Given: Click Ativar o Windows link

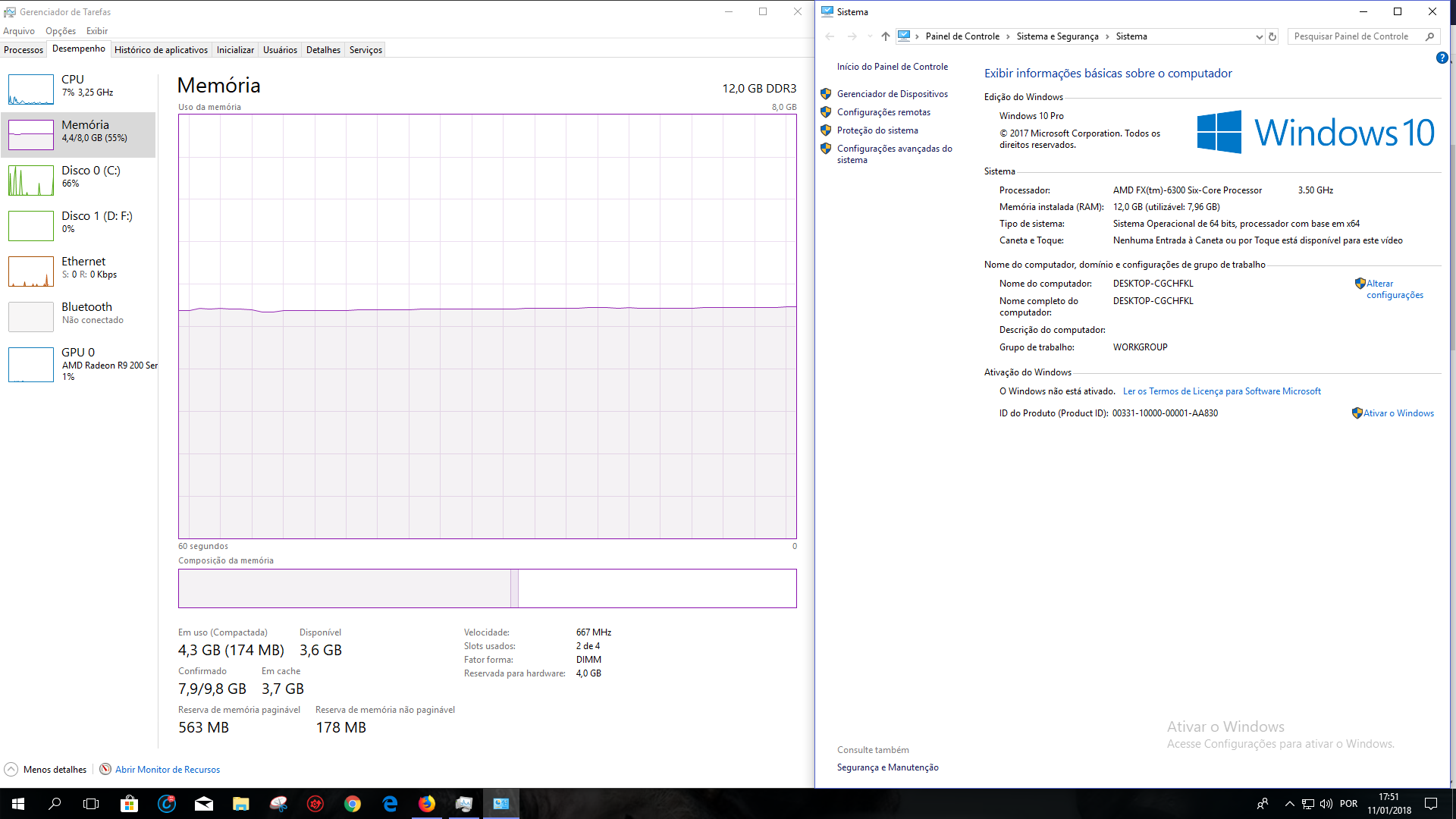Looking at the screenshot, I should point(1398,413).
